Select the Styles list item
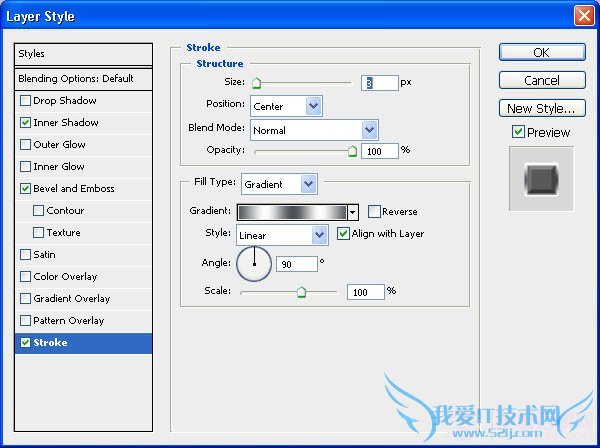The width and height of the screenshot is (600, 448). pos(85,54)
